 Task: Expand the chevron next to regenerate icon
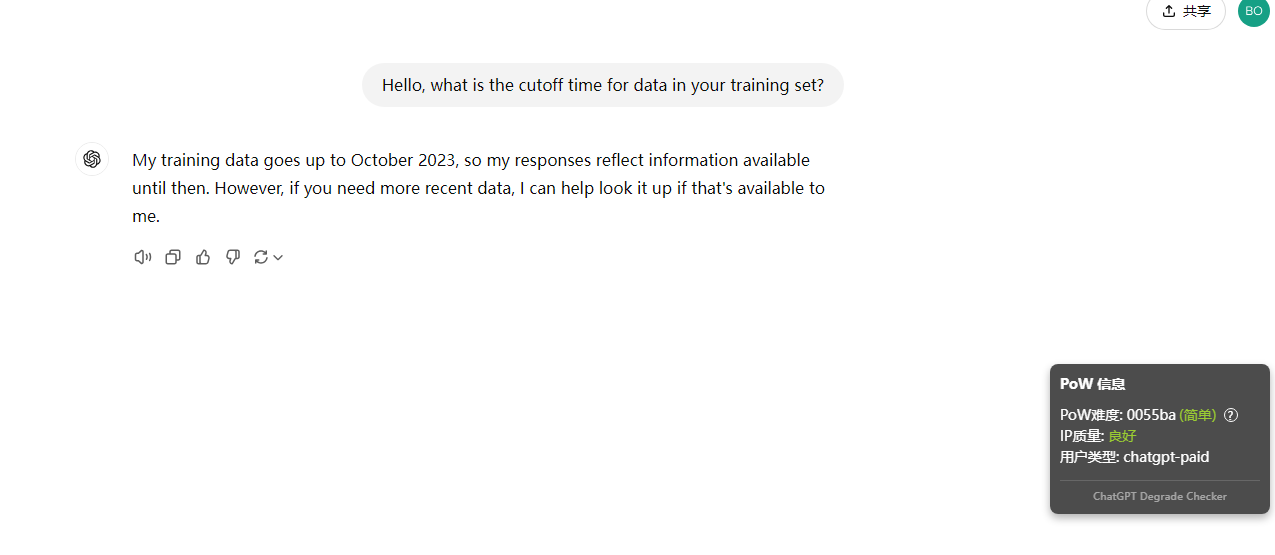click(278, 257)
